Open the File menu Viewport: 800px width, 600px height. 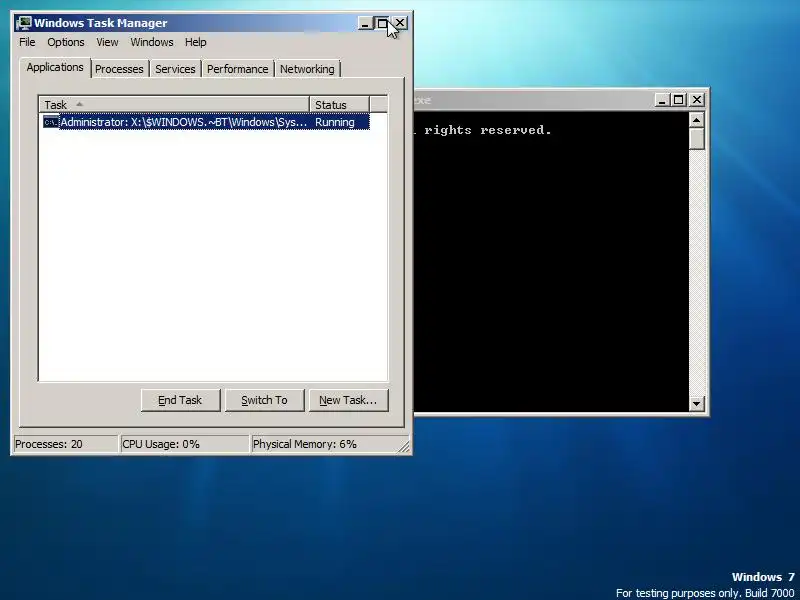pos(27,42)
